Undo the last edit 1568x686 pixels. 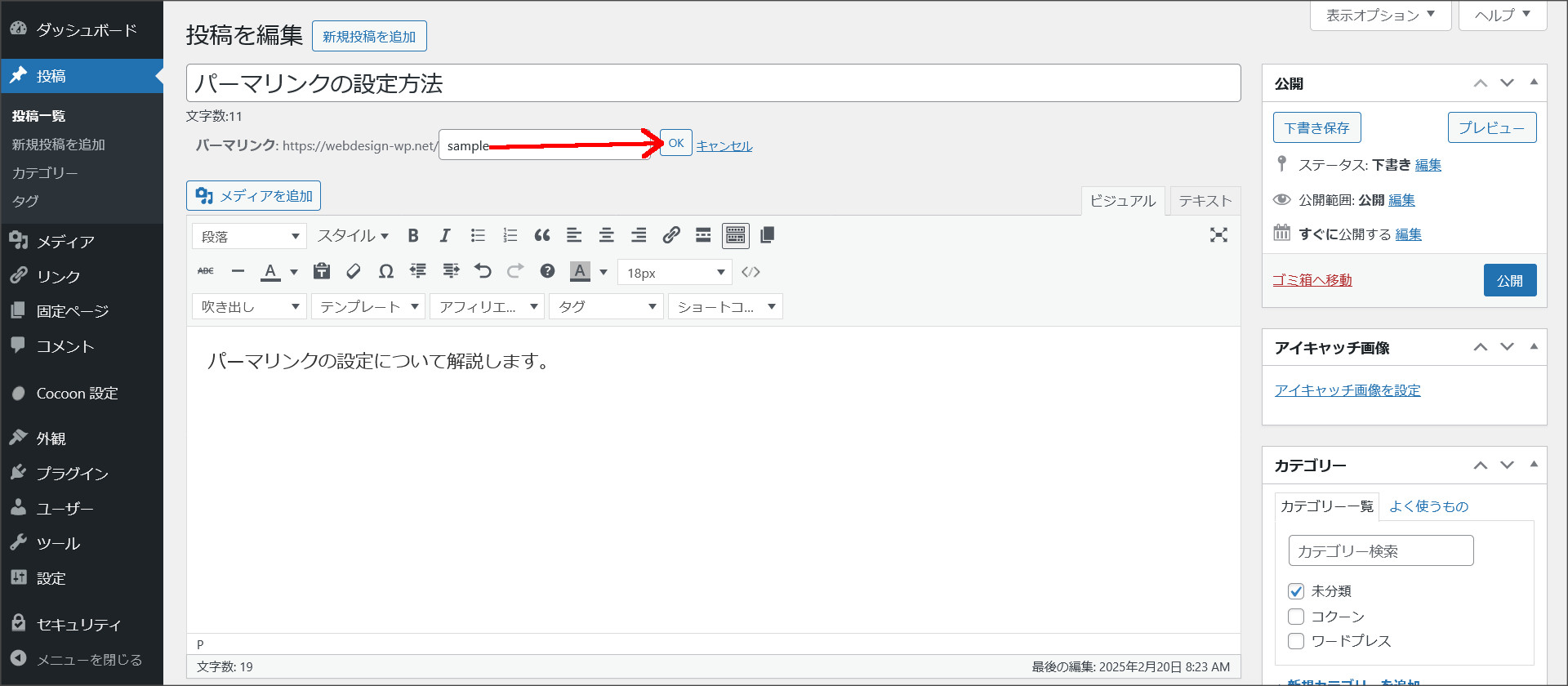pos(483,272)
